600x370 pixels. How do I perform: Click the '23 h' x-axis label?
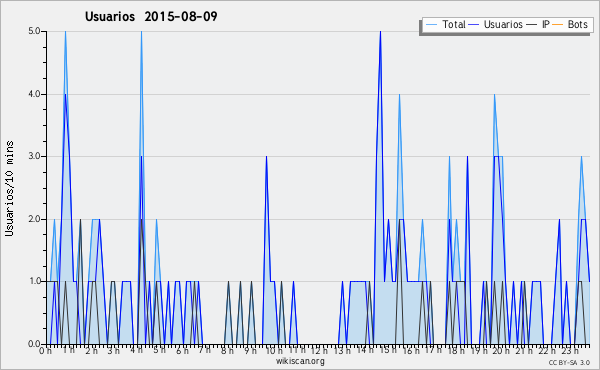pyautogui.click(x=569, y=351)
